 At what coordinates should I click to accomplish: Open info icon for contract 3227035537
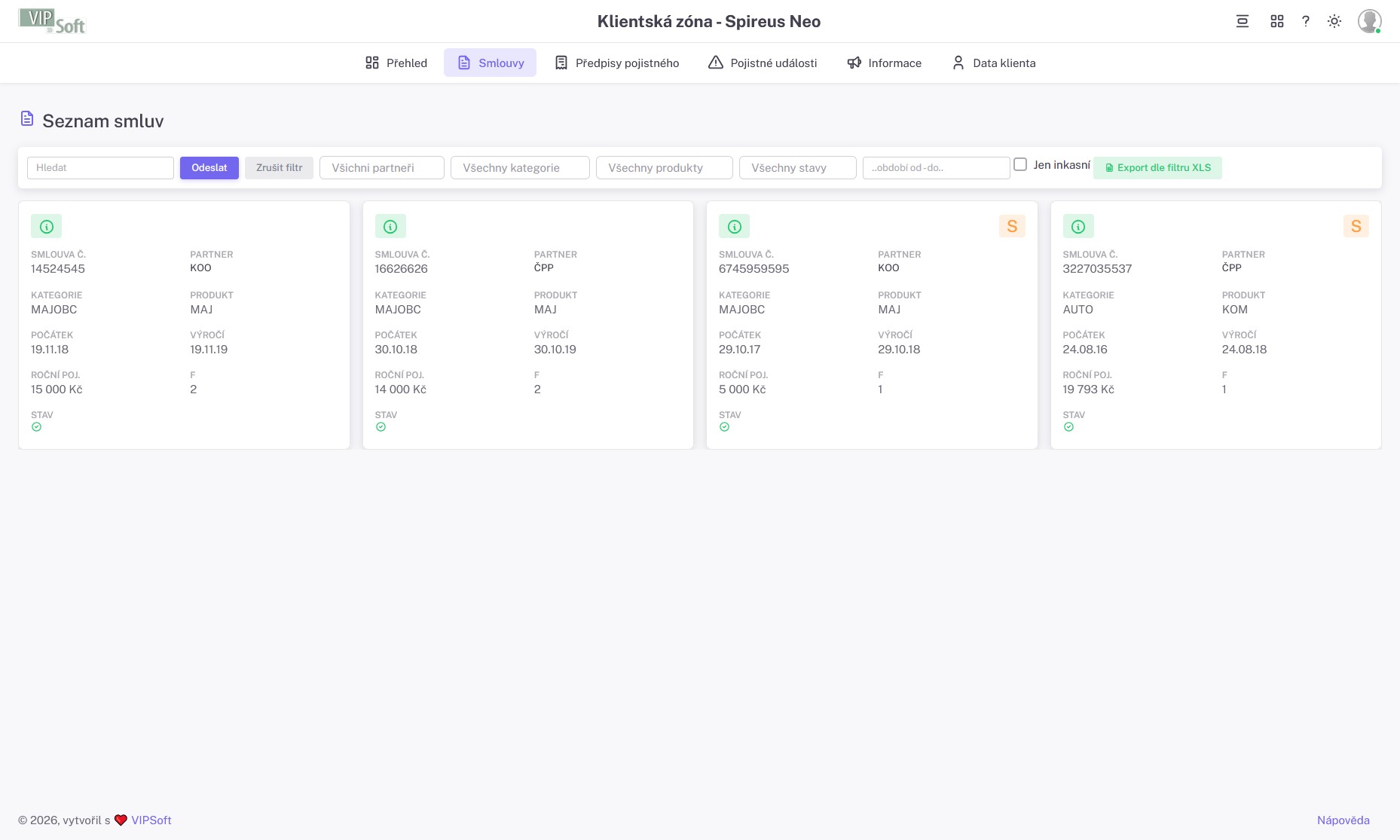[1078, 226]
